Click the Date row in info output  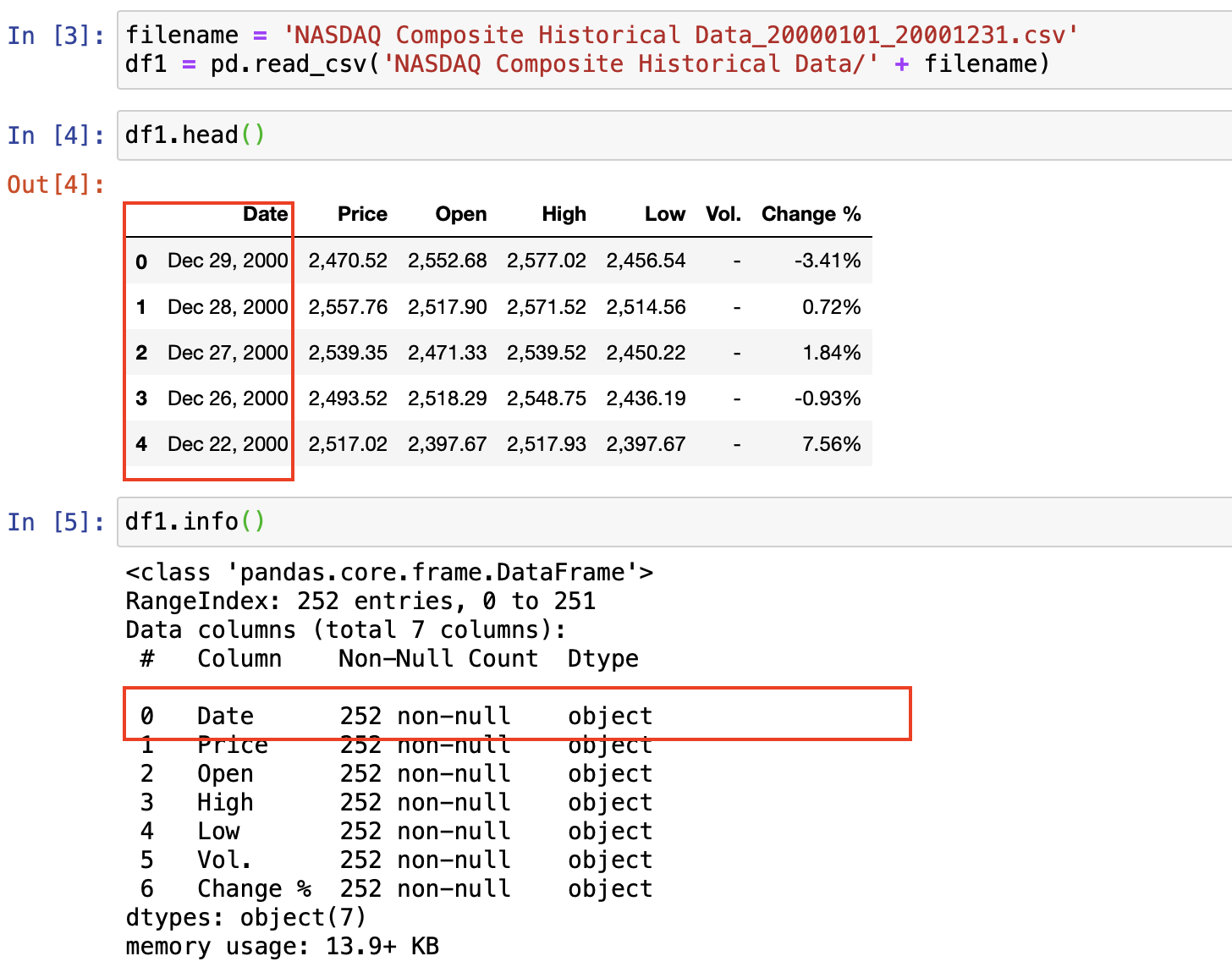pyautogui.click(x=396, y=717)
